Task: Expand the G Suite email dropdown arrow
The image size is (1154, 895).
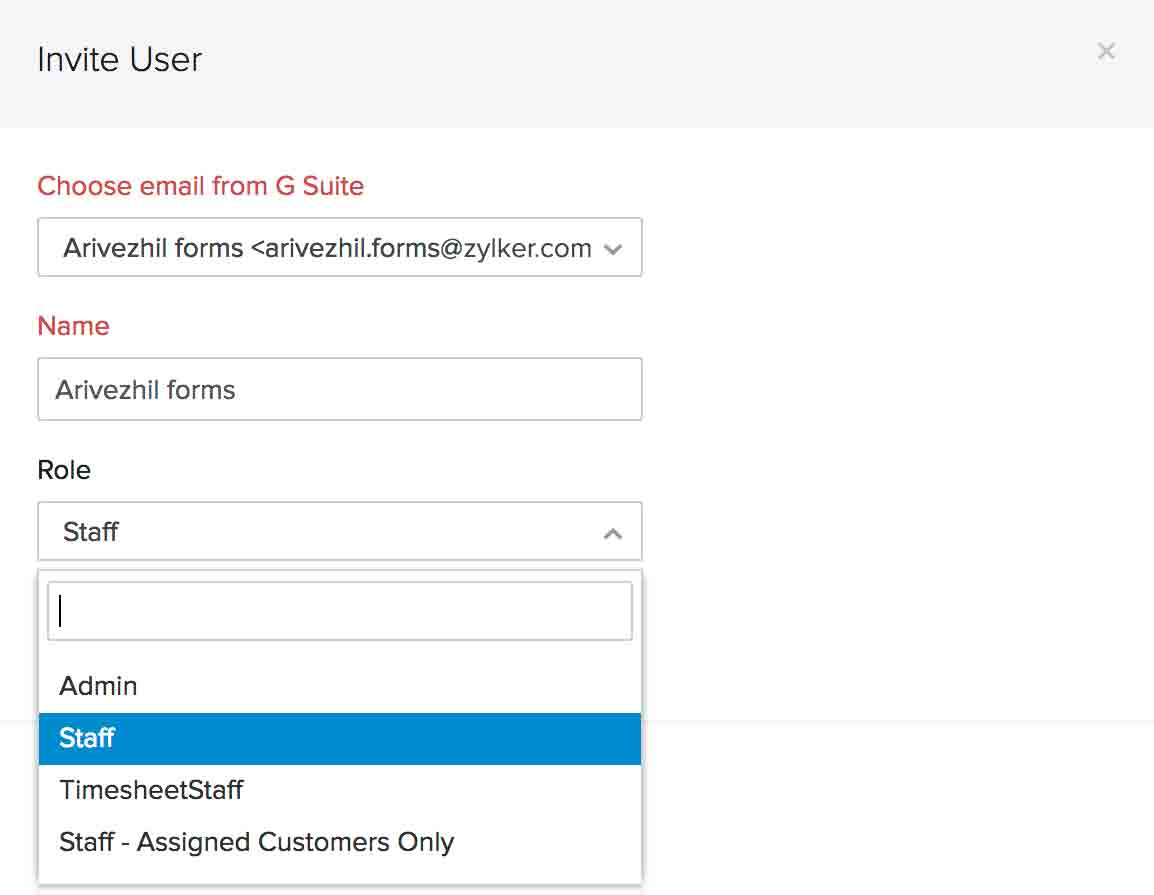Action: [x=614, y=249]
